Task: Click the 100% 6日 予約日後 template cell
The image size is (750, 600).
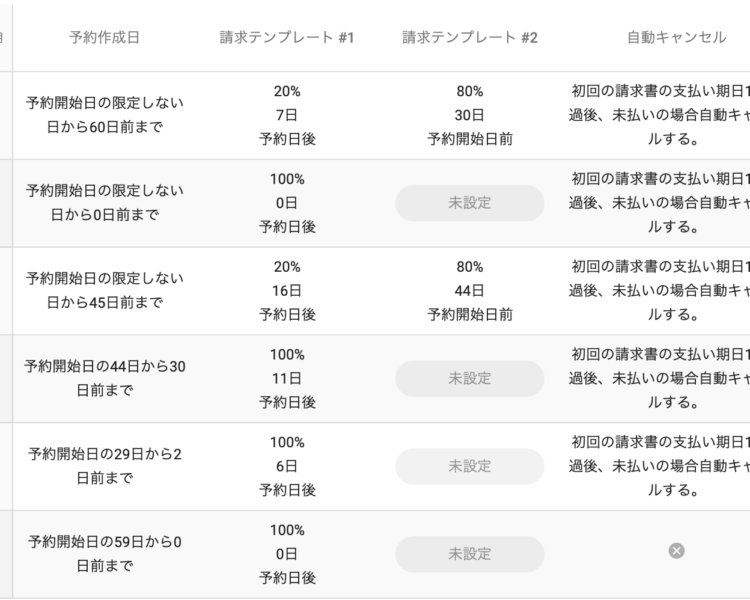Action: pos(287,467)
